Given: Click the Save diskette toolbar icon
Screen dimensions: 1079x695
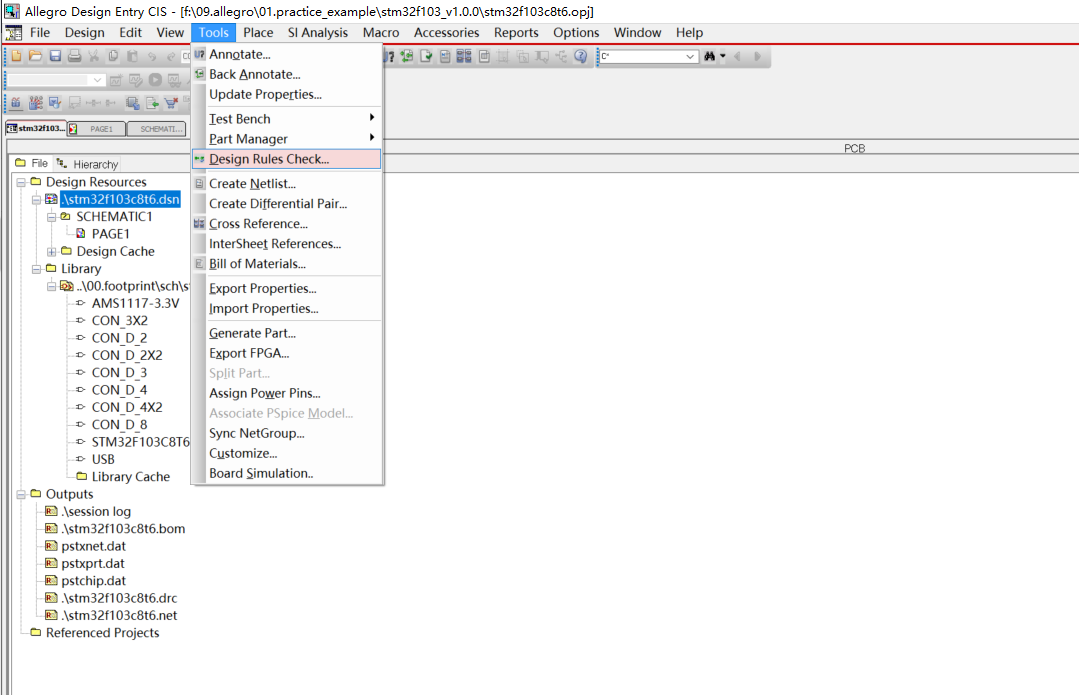Looking at the screenshot, I should tap(55, 56).
